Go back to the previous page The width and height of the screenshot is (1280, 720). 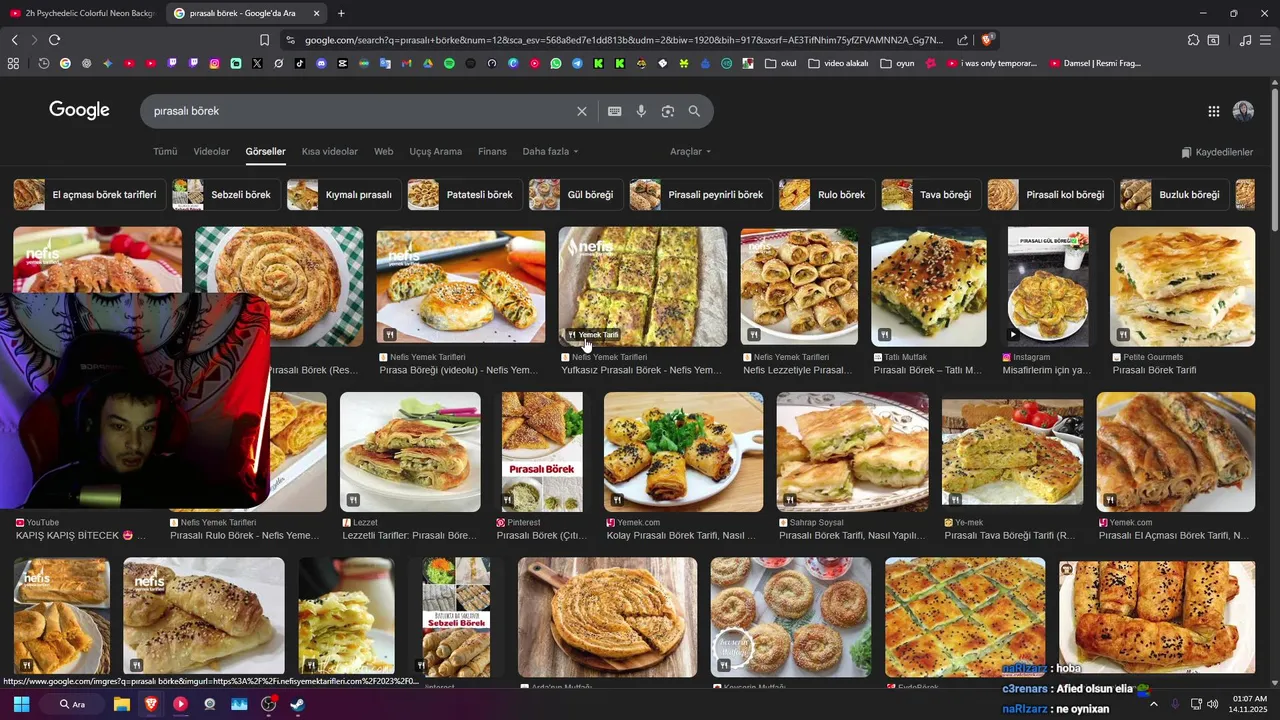tap(14, 40)
